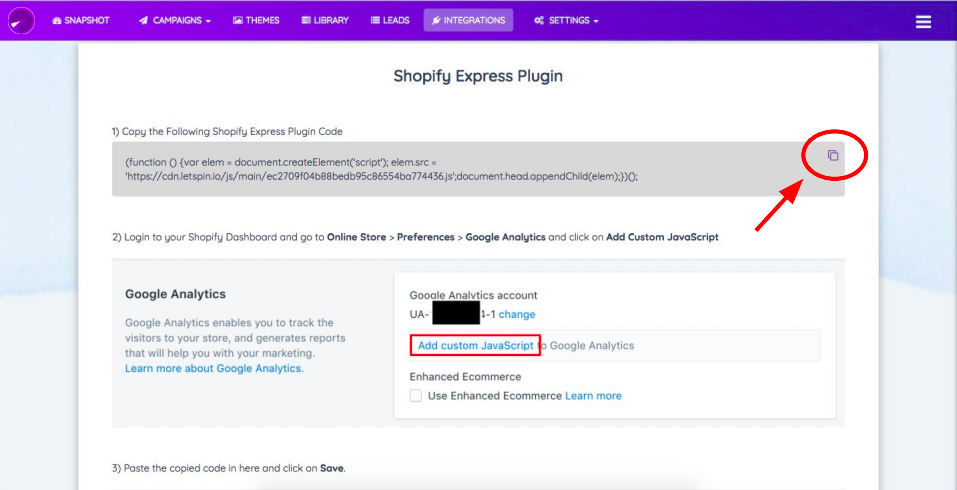The height and width of the screenshot is (490, 957).
Task: View the Leads page
Action: (390, 20)
